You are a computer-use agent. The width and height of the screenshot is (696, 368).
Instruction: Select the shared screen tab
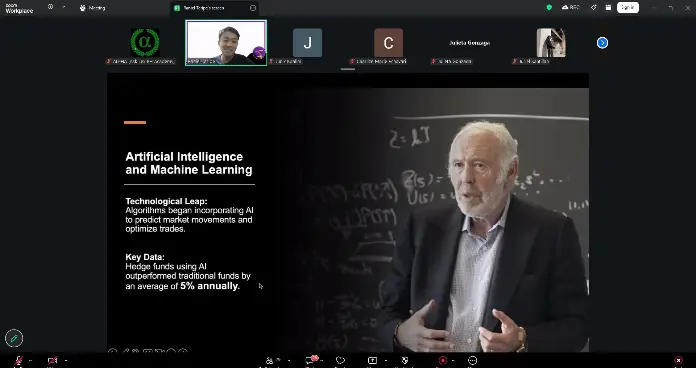tap(215, 8)
